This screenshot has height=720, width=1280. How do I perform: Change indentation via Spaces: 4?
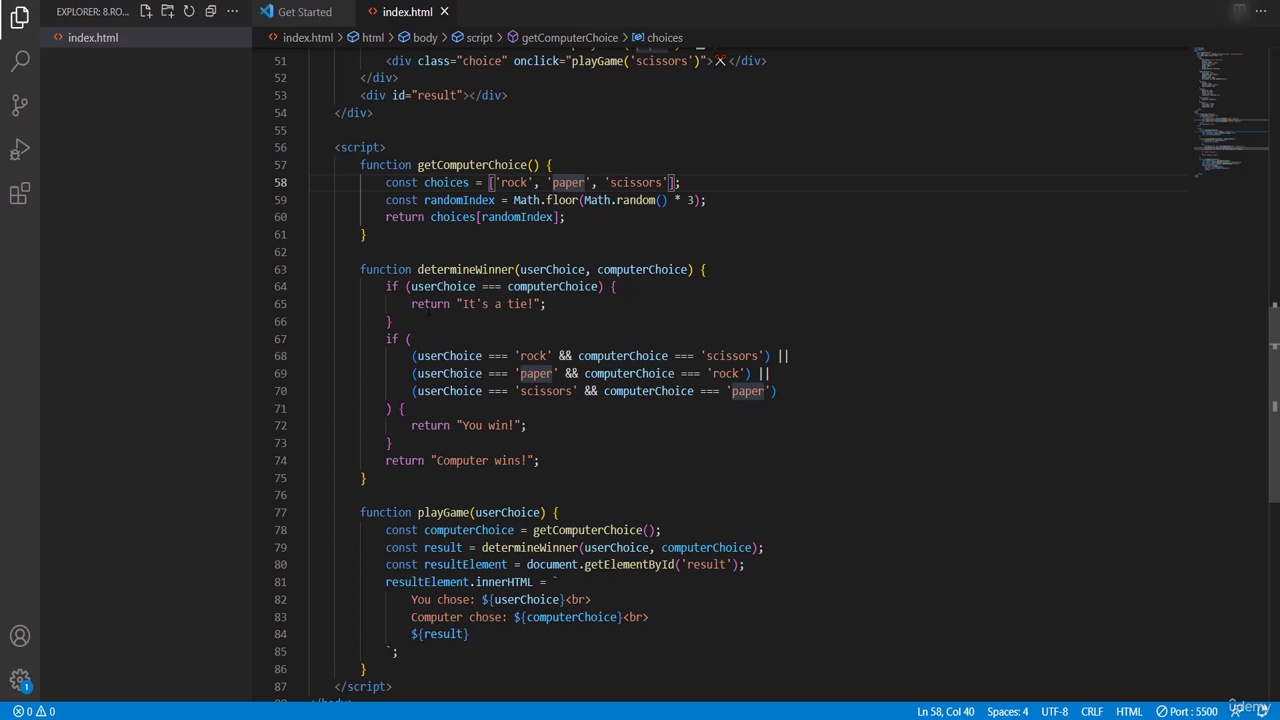pyautogui.click(x=1007, y=712)
